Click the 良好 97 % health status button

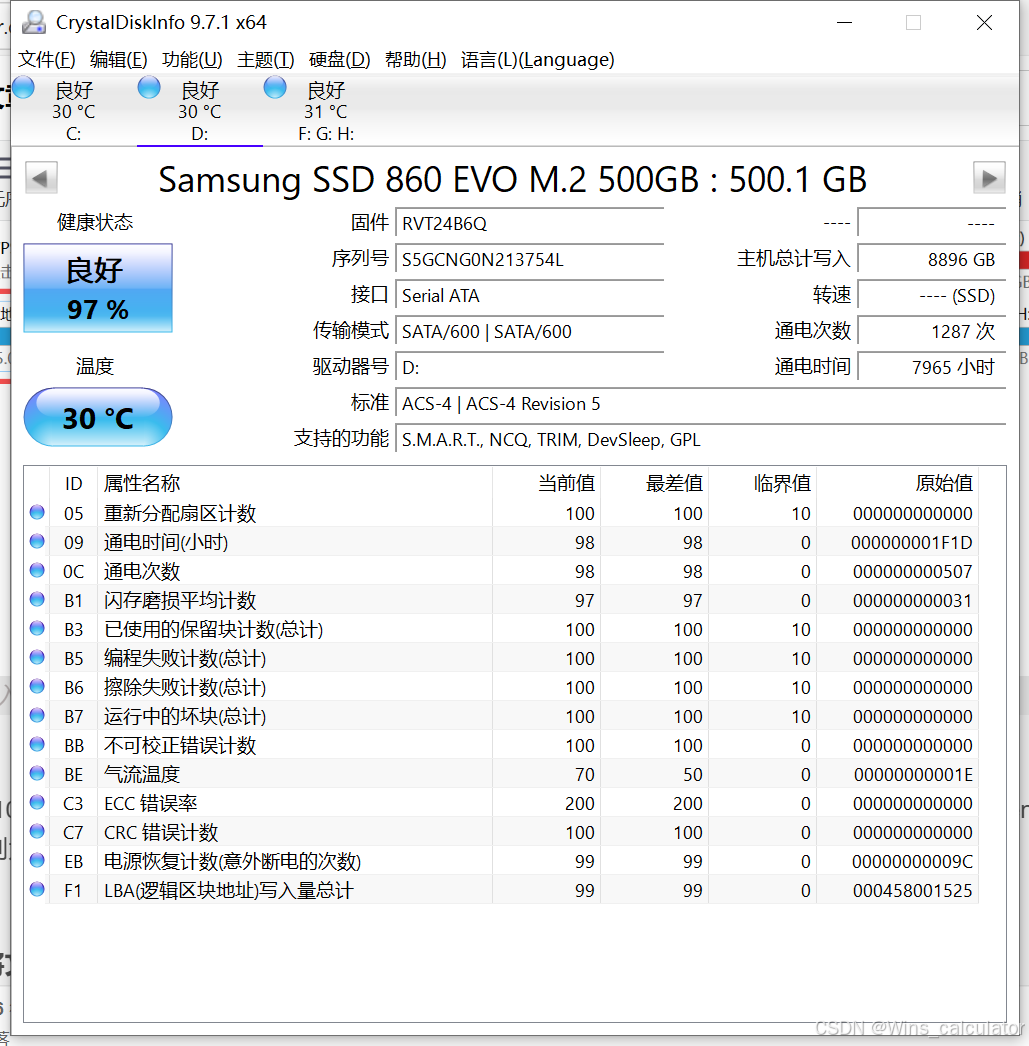coord(98,288)
